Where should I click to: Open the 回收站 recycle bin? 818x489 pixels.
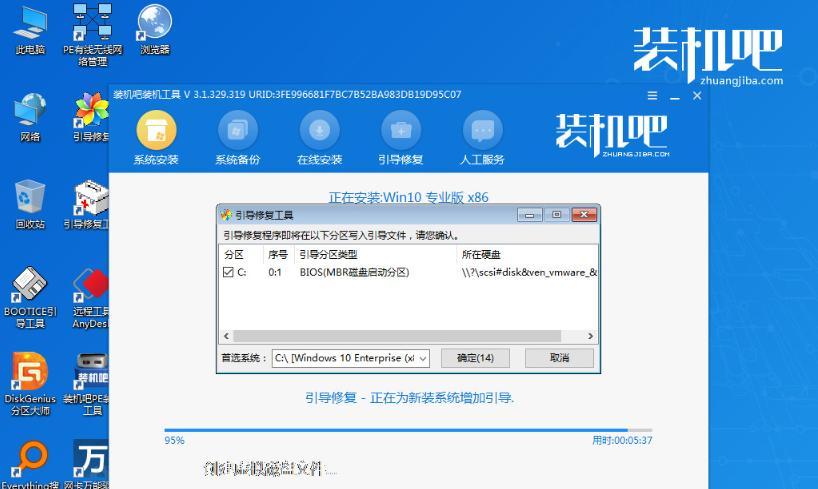pos(30,204)
